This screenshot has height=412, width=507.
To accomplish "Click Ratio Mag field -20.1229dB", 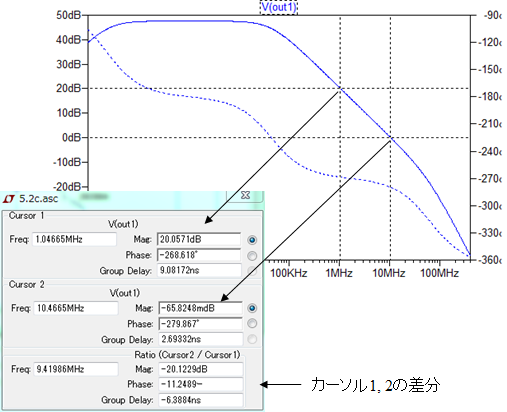I will tap(201, 369).
